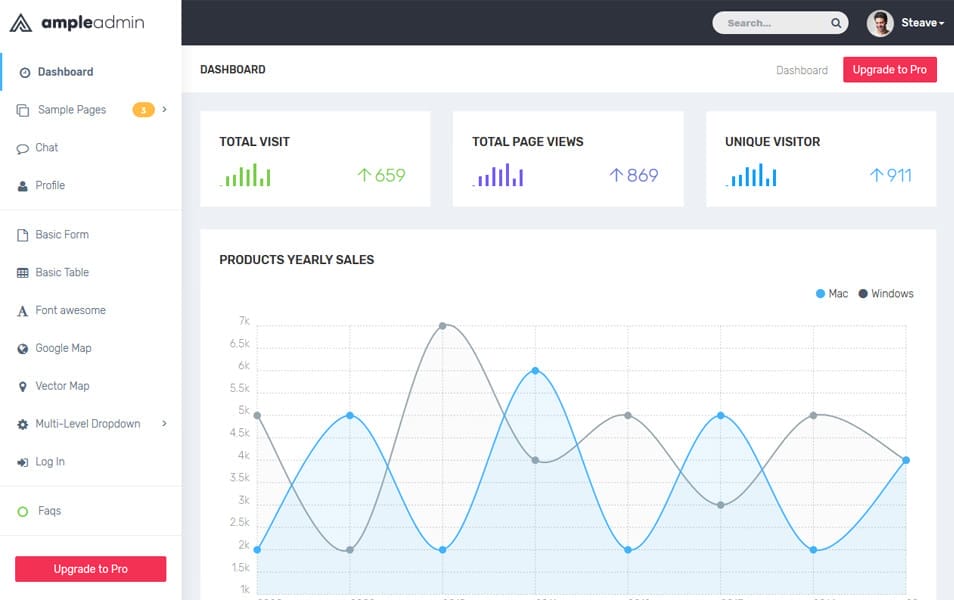Click the ampleadmin logo icon
This screenshot has height=600, width=954.
(19, 21)
